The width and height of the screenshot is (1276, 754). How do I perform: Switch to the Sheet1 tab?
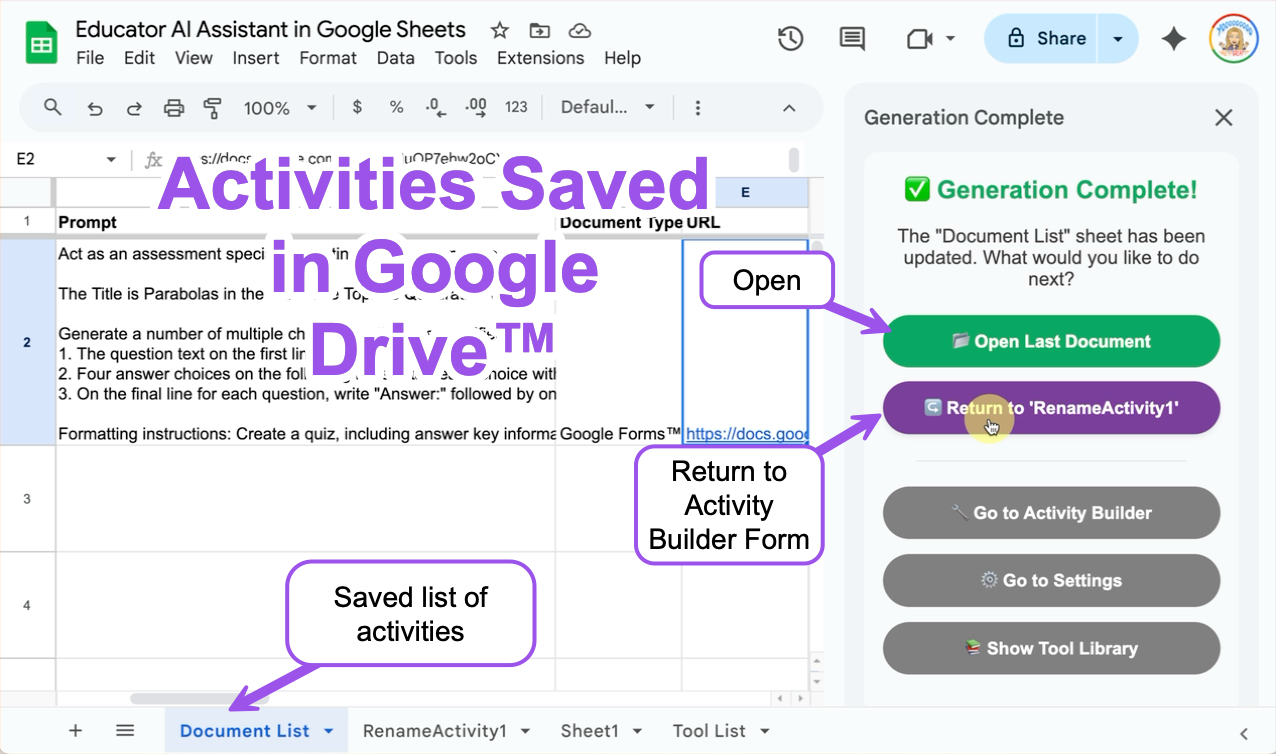(589, 731)
